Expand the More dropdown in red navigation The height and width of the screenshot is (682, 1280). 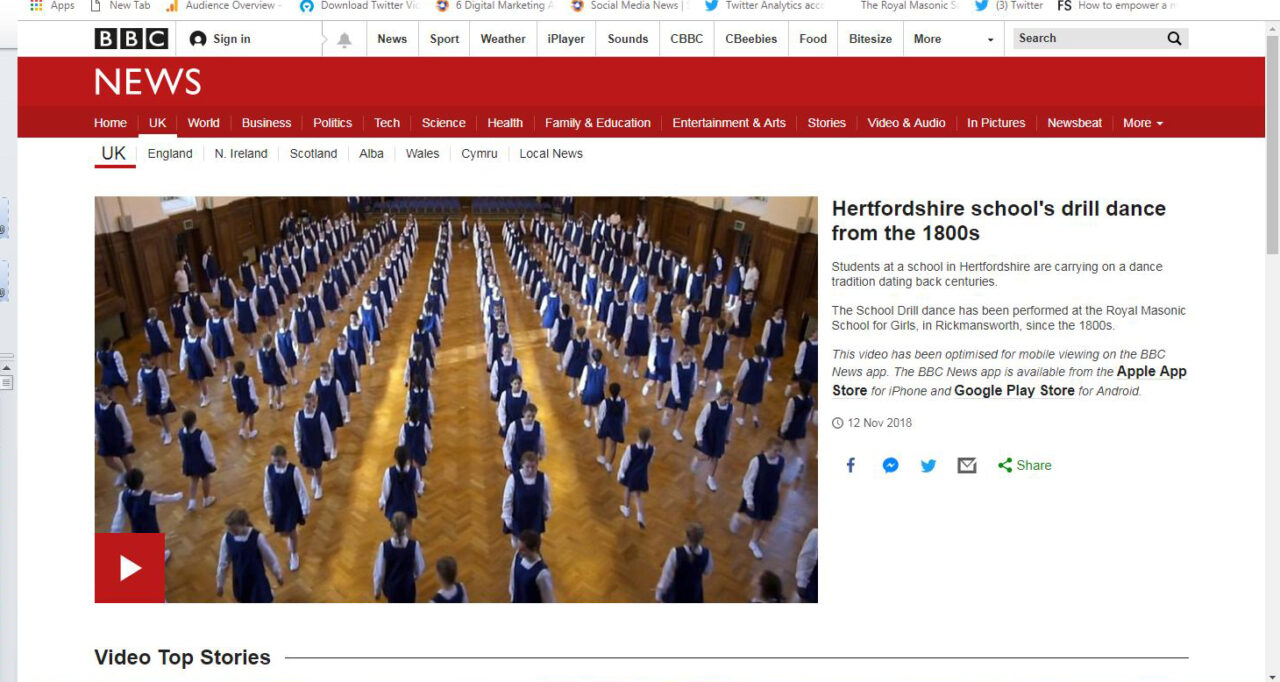pos(1141,123)
